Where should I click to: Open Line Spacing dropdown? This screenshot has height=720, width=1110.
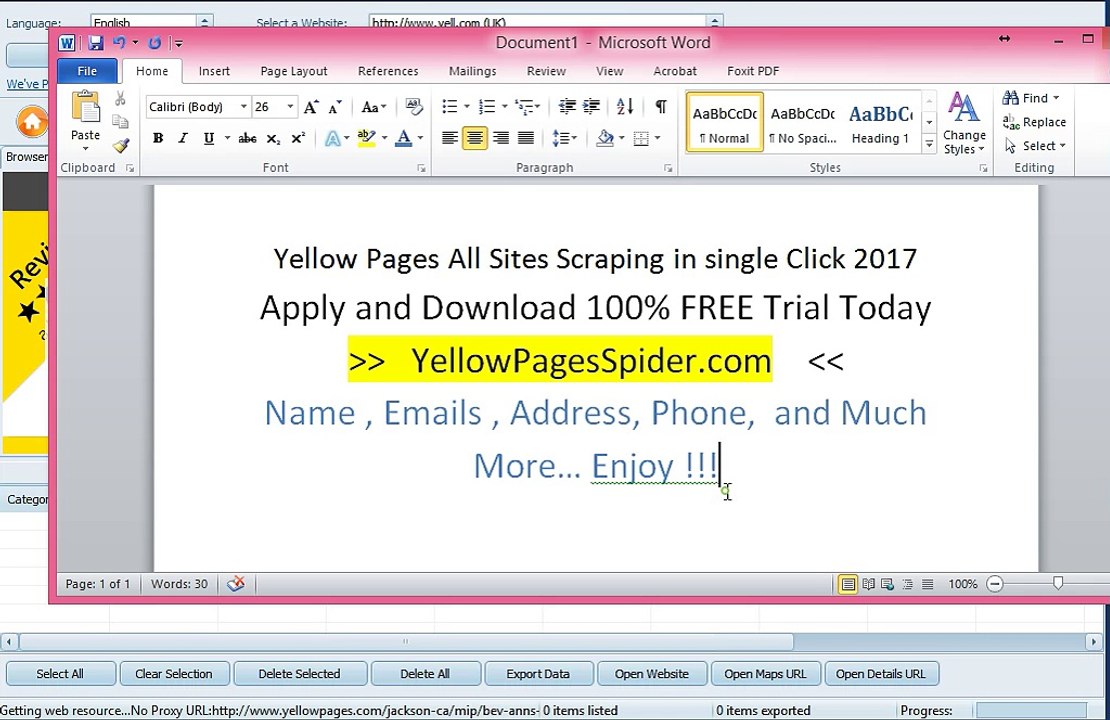(565, 138)
